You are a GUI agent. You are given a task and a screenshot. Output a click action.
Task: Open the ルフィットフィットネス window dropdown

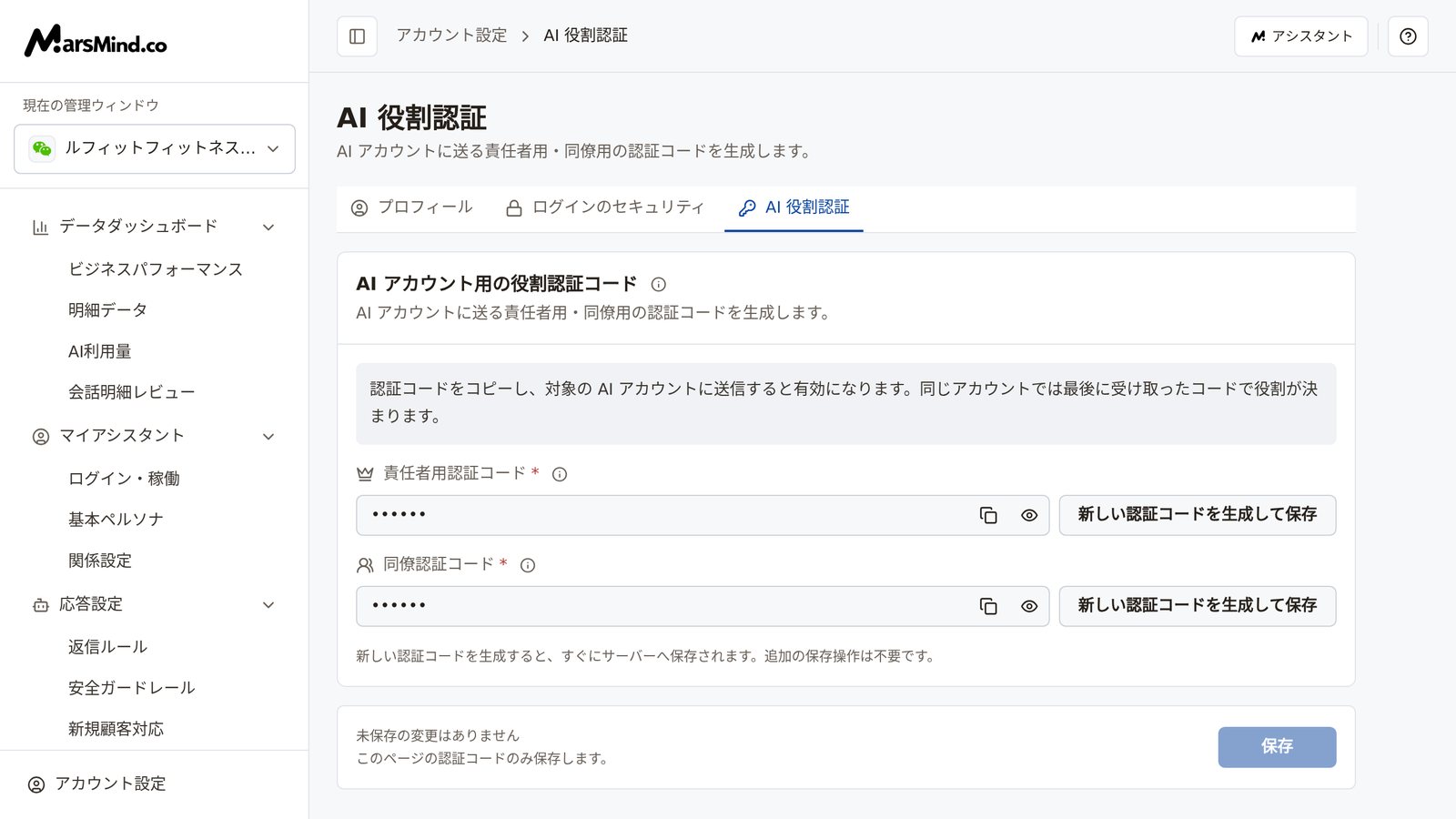point(155,148)
